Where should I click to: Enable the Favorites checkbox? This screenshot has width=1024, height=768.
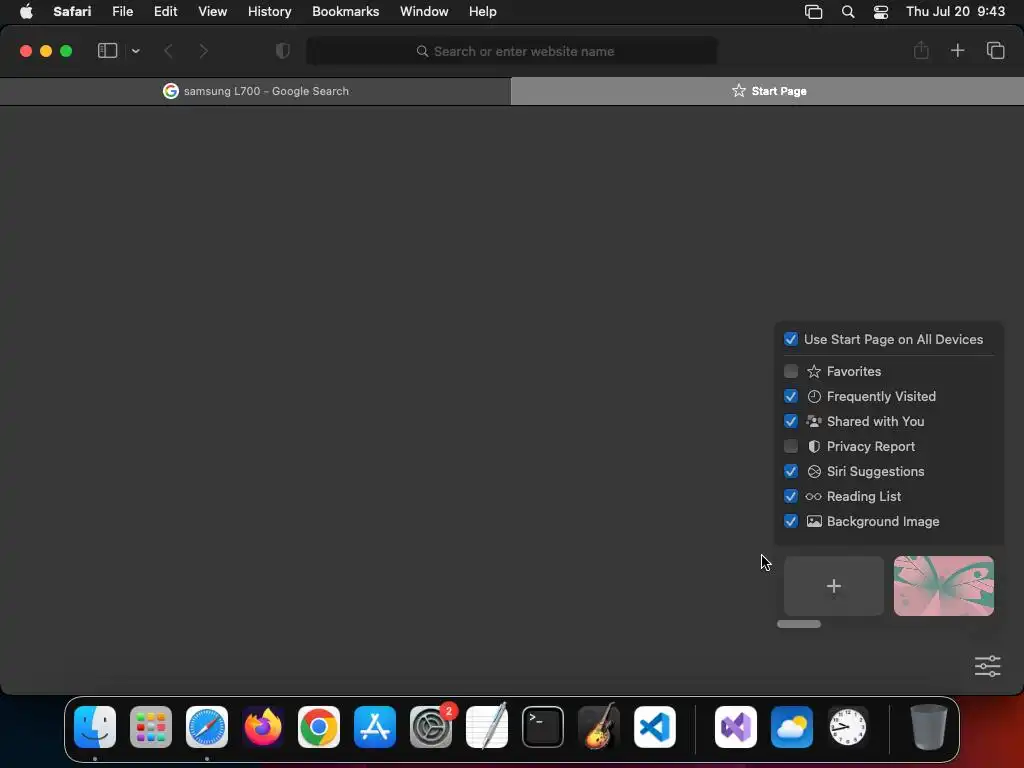point(791,371)
